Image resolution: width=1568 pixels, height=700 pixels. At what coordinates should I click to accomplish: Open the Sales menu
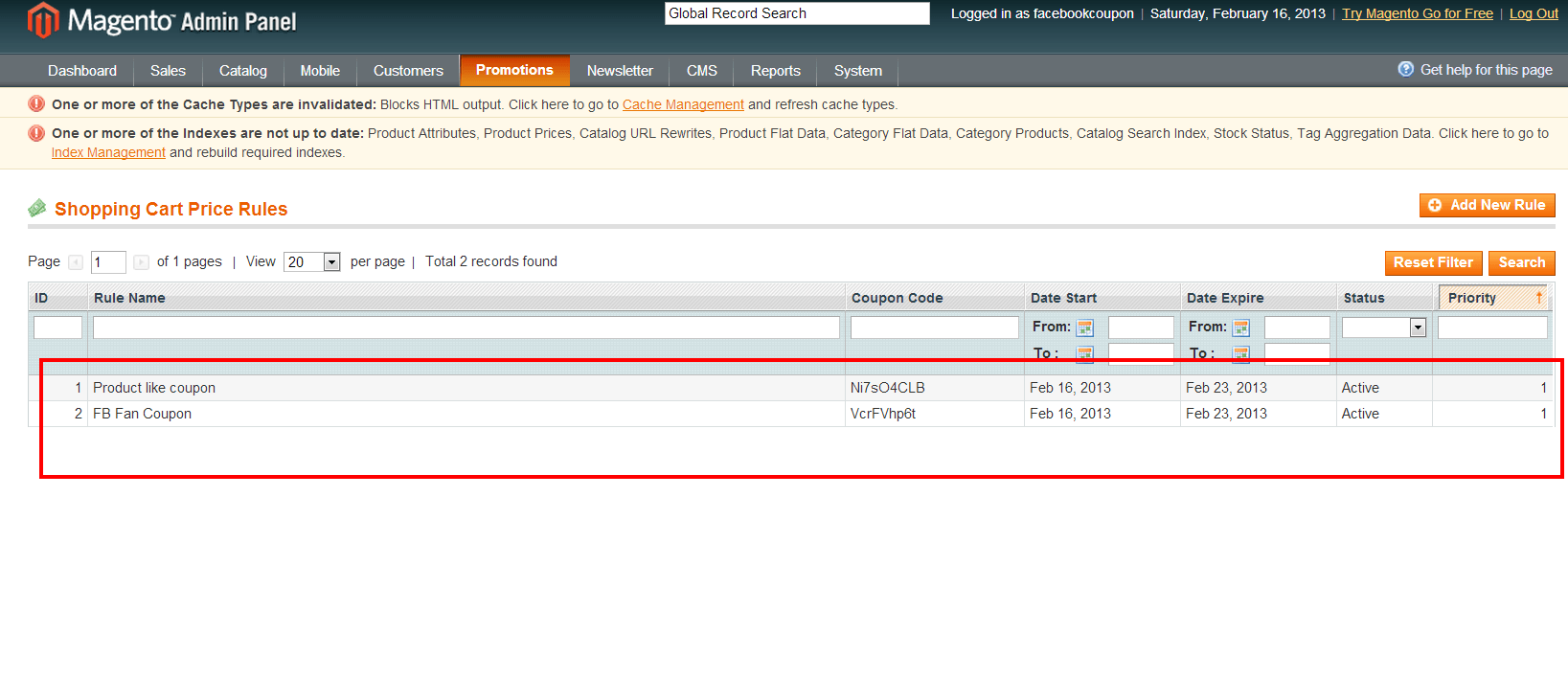coord(168,71)
